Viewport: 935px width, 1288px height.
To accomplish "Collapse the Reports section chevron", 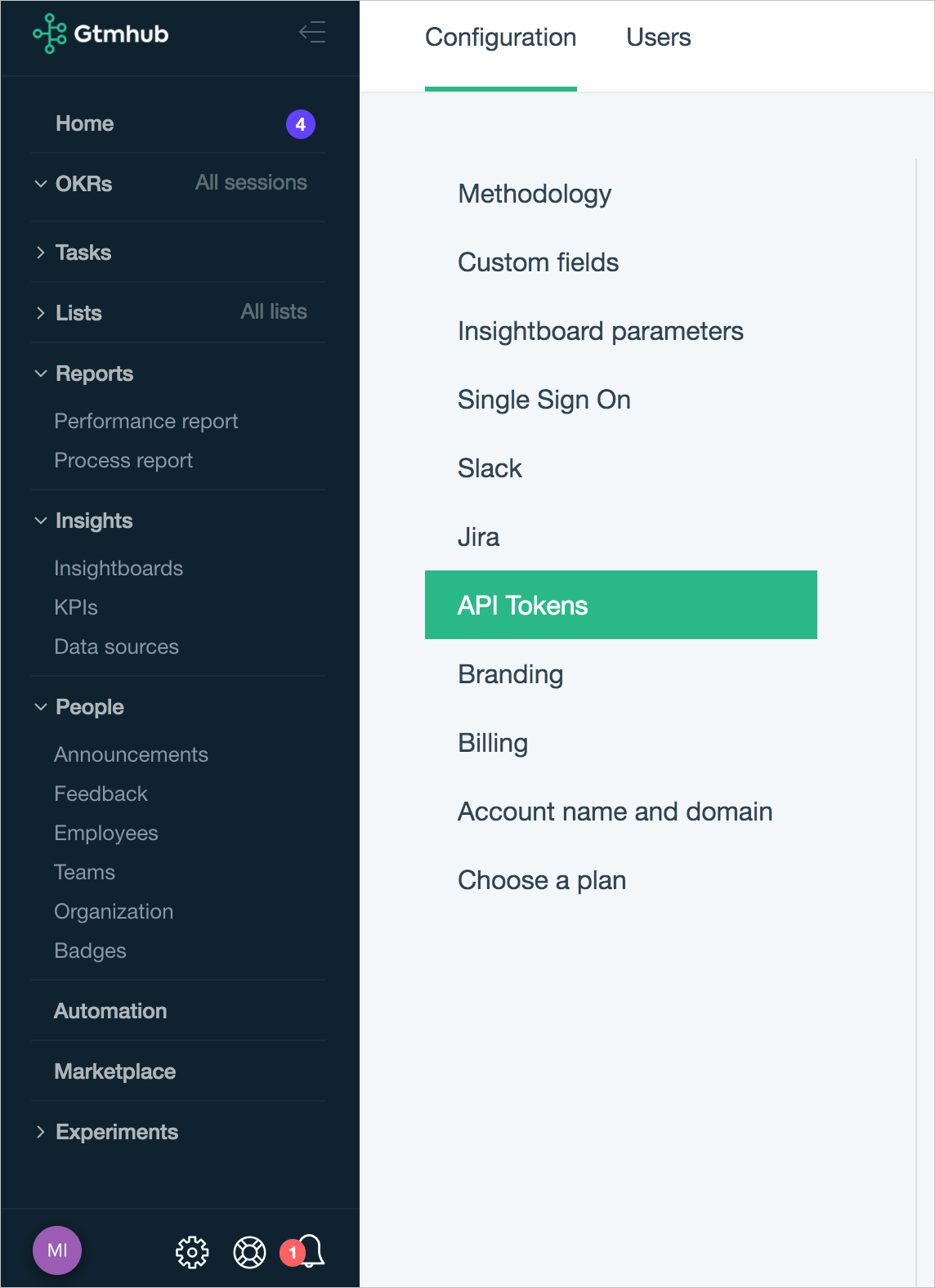I will click(40, 373).
